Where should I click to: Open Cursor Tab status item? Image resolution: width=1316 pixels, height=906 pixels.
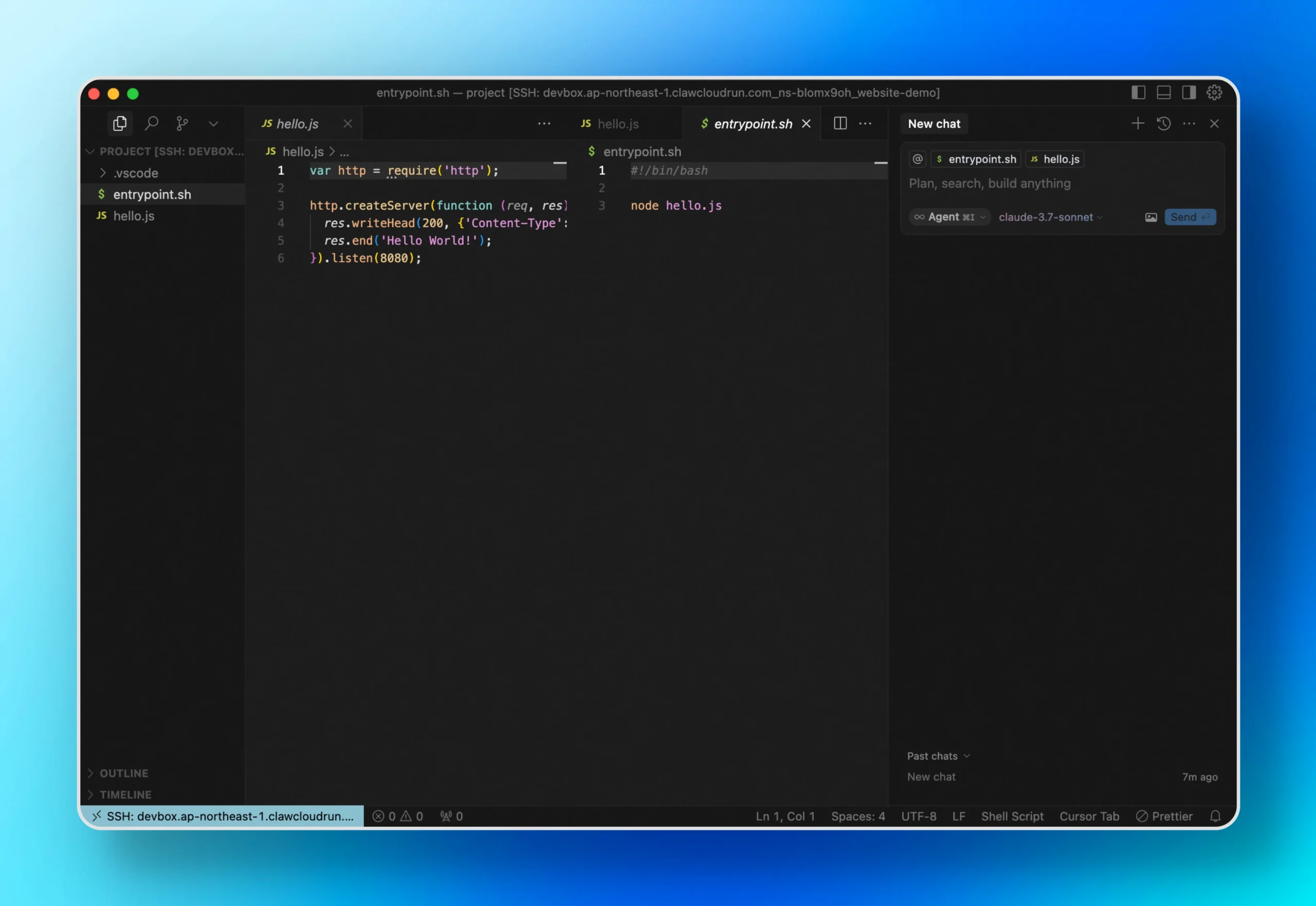[1089, 816]
